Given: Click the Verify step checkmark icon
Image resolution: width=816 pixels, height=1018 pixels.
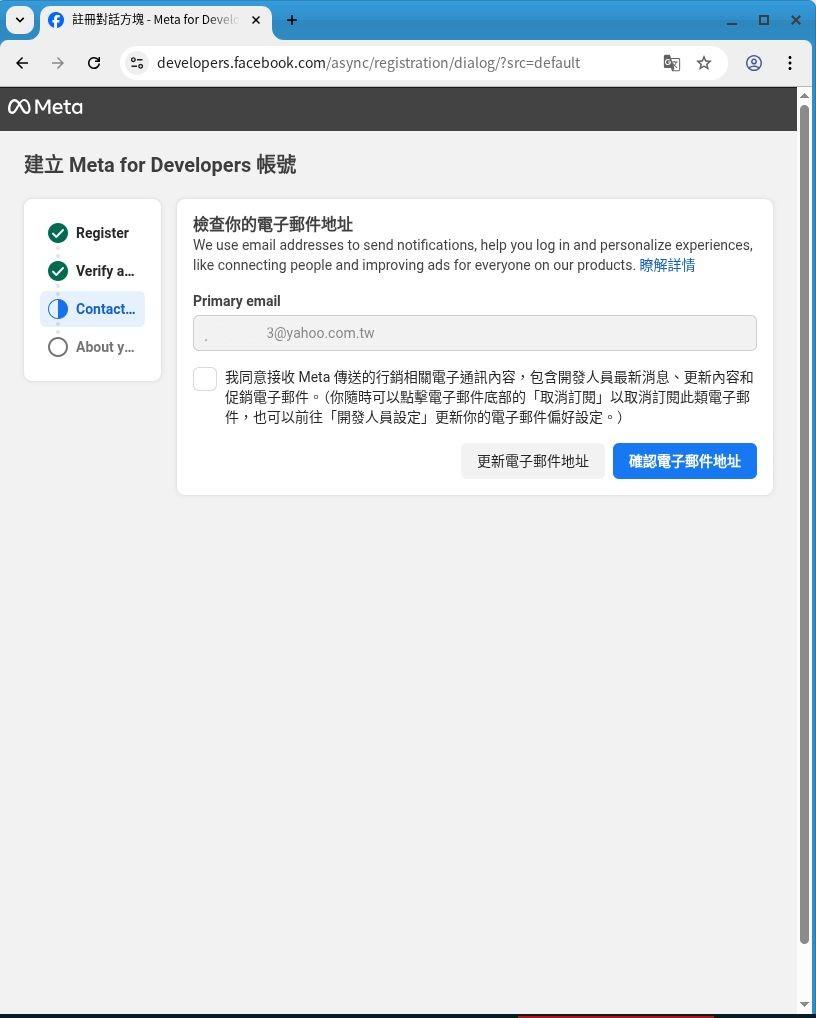Looking at the screenshot, I should 58,271.
